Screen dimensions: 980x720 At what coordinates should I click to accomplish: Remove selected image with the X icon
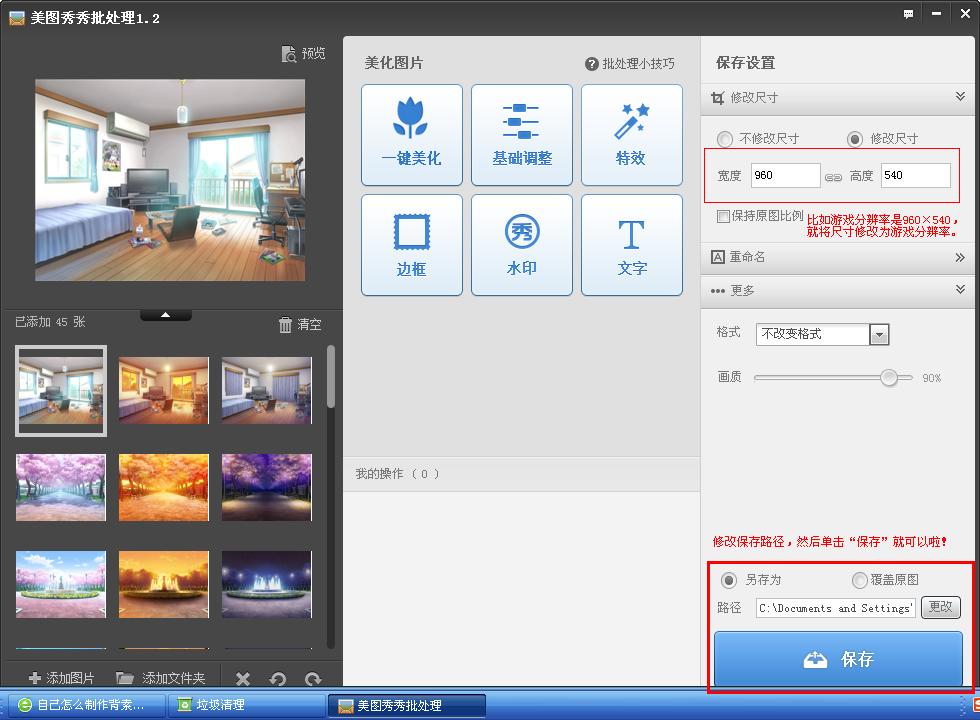tap(243, 679)
